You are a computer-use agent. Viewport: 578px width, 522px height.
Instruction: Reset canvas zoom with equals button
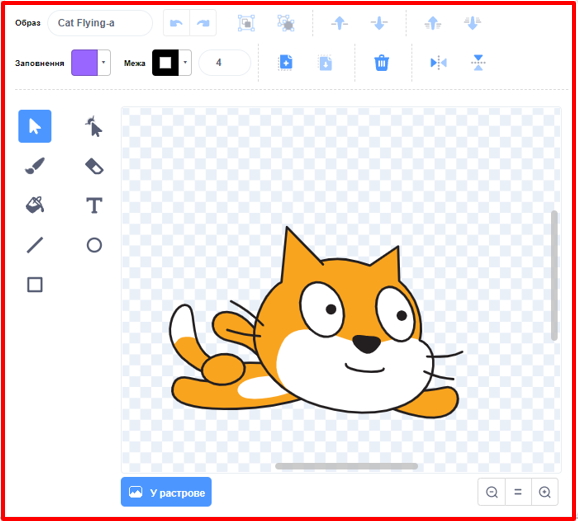518,492
